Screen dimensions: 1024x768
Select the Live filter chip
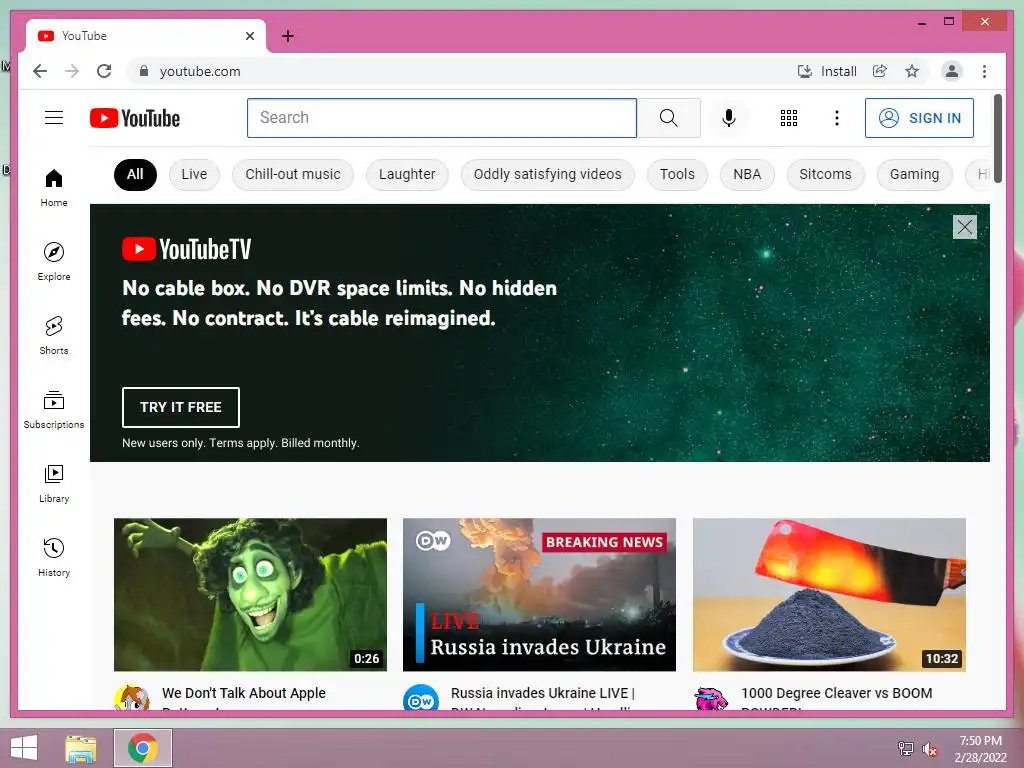(x=194, y=174)
